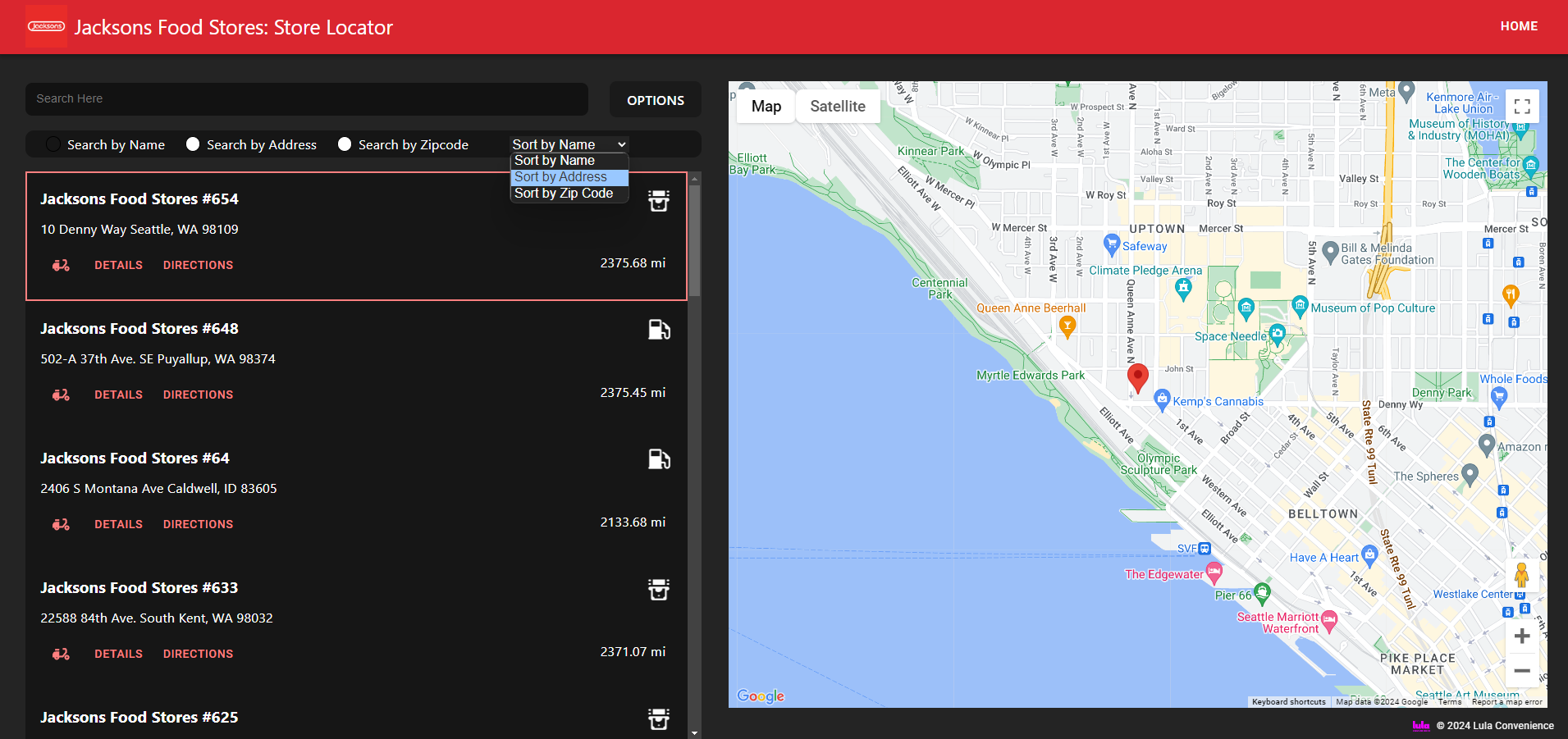Viewport: 1568px width, 739px height.
Task: Click Report a map error link
Action: tap(1507, 702)
